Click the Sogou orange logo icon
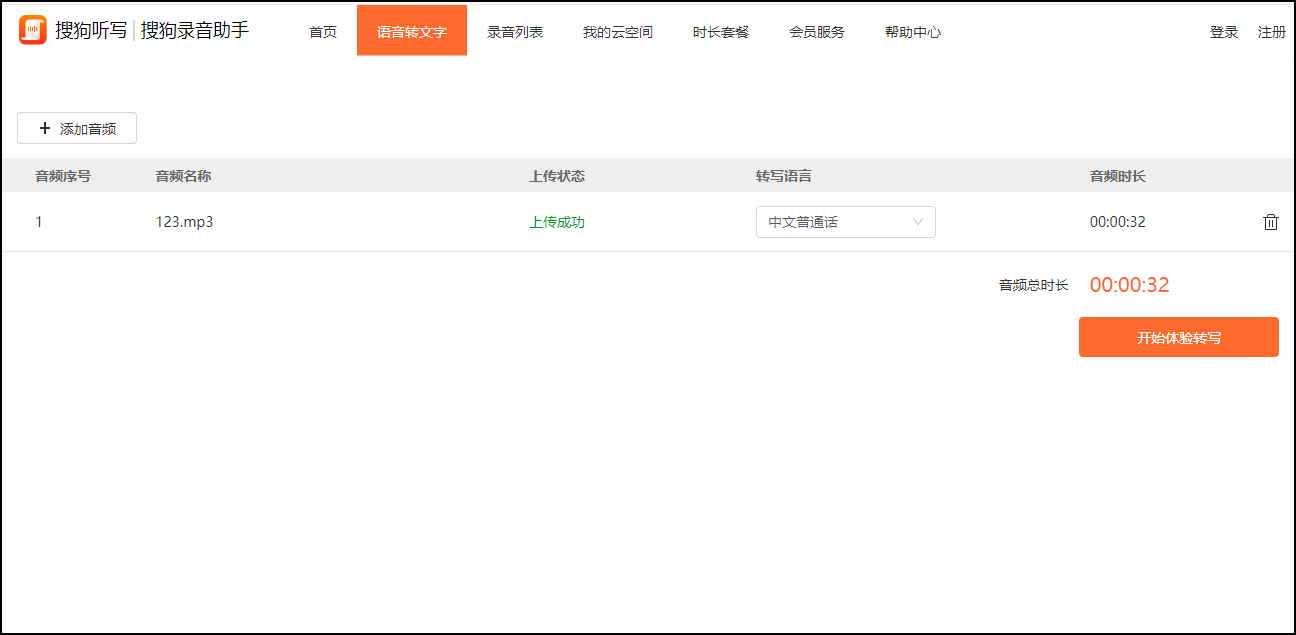Image resolution: width=1296 pixels, height=635 pixels. tap(33, 30)
